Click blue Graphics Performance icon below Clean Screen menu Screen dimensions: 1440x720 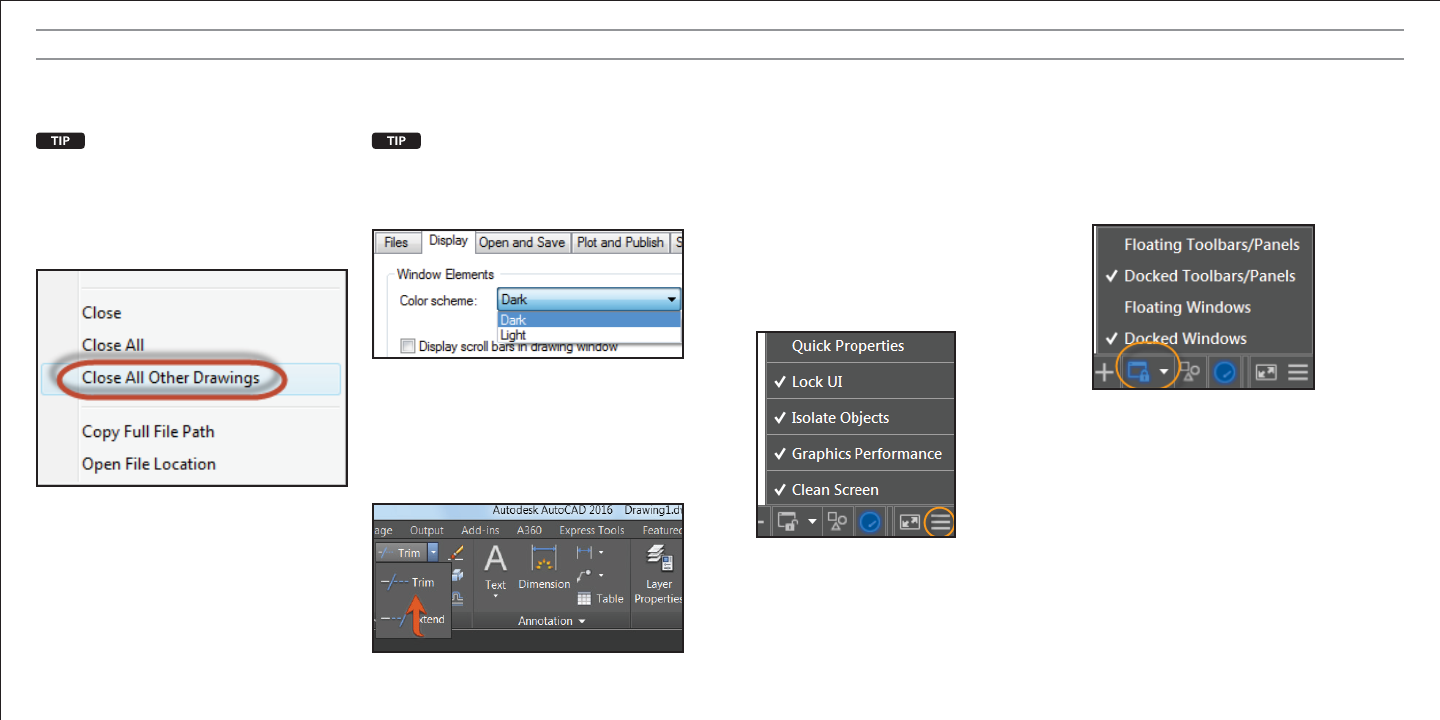(869, 522)
